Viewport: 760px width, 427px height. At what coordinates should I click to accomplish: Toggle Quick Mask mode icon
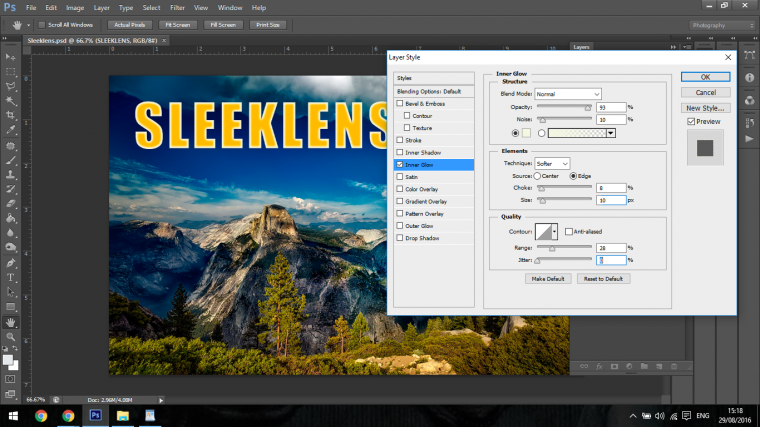pyautogui.click(x=10, y=379)
